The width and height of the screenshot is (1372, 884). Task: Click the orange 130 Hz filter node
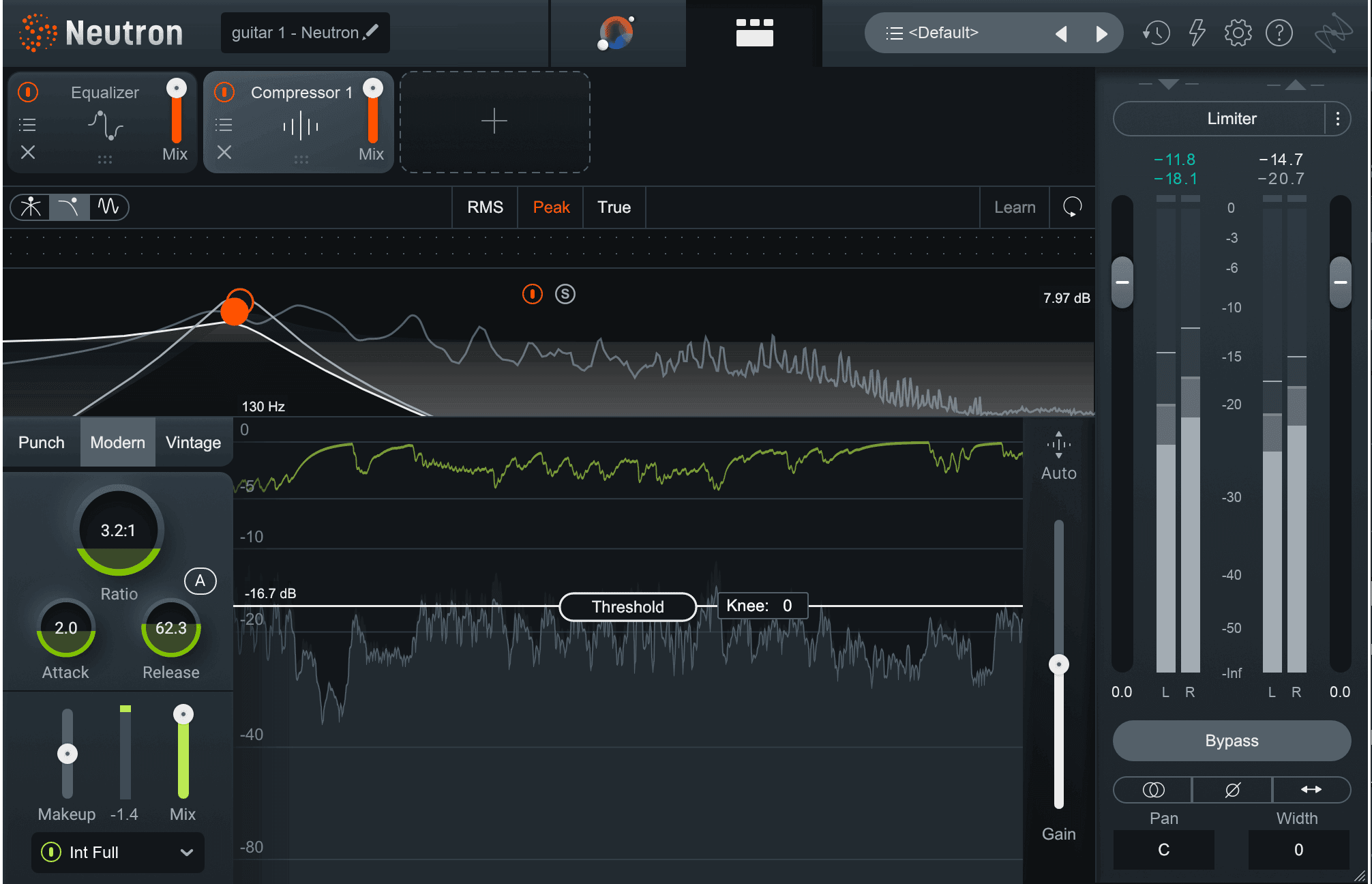235,311
